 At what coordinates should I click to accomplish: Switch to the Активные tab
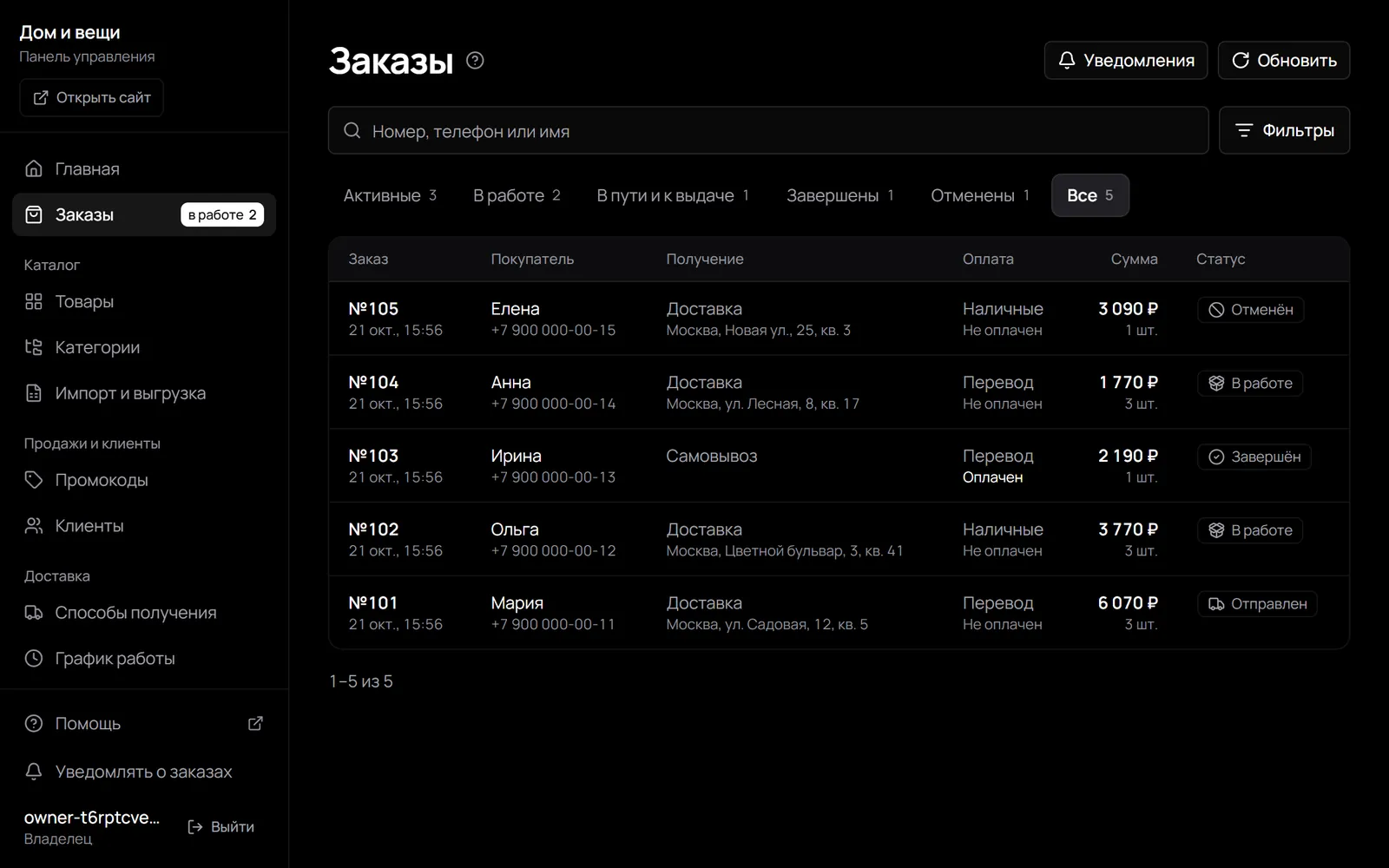390,195
